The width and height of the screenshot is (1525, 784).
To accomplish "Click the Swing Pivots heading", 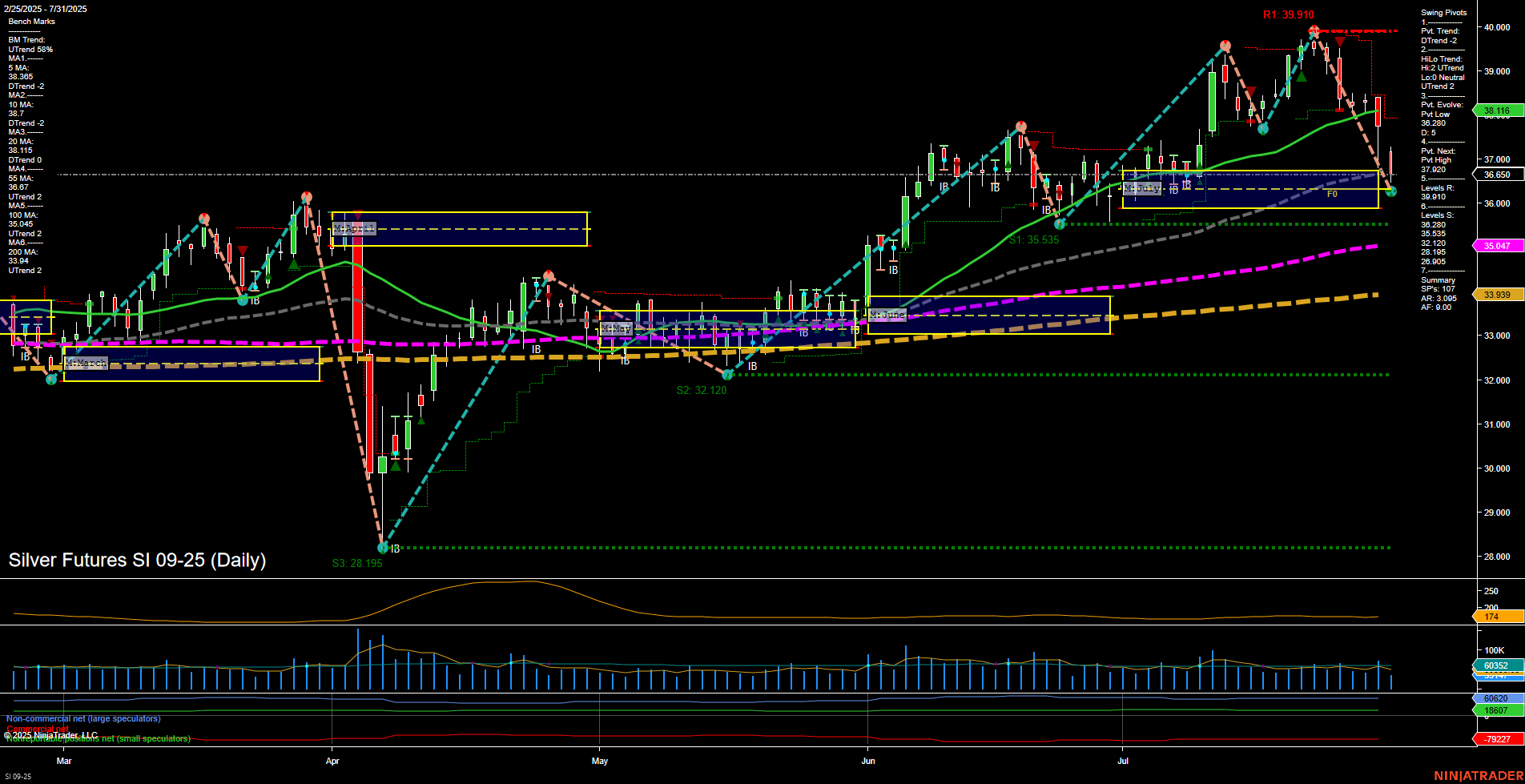I will [x=1444, y=13].
